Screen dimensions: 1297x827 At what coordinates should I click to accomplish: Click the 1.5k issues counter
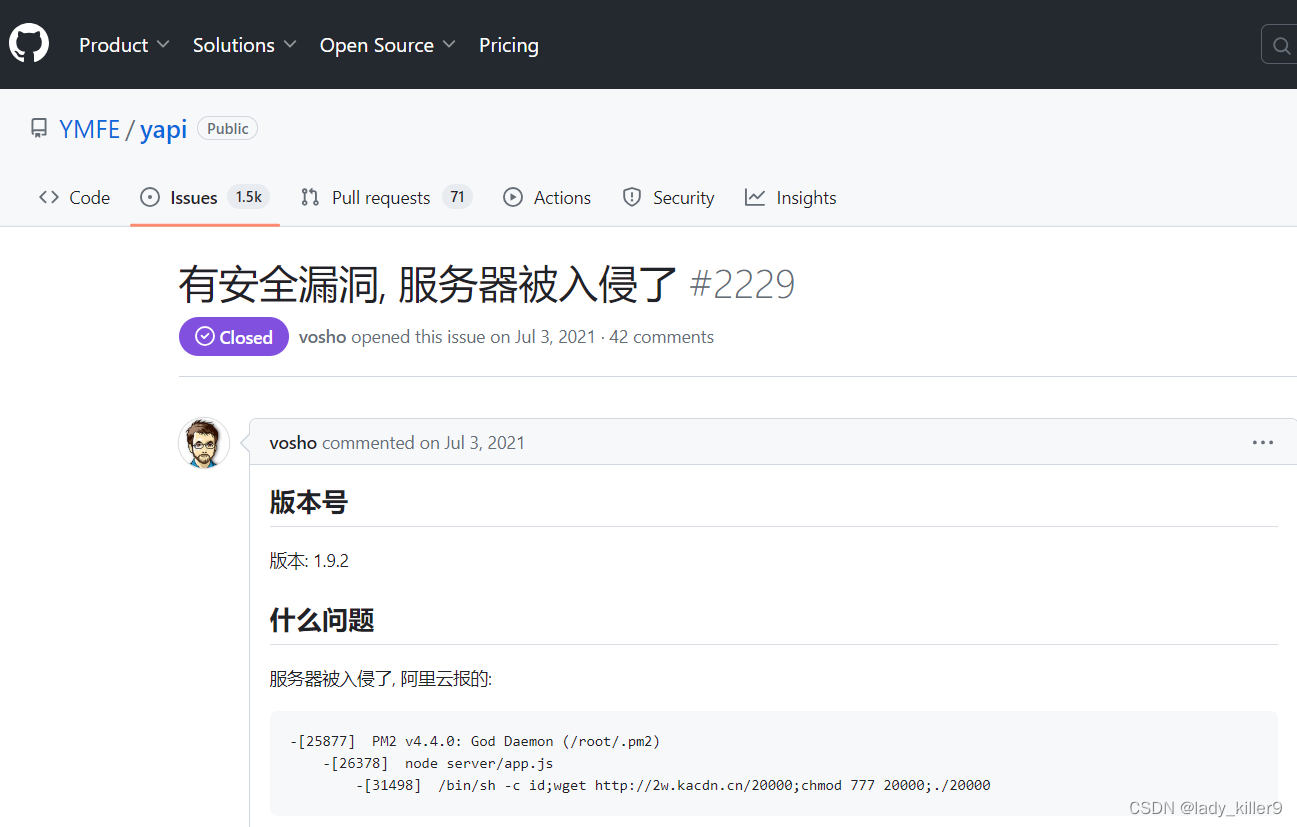[248, 197]
